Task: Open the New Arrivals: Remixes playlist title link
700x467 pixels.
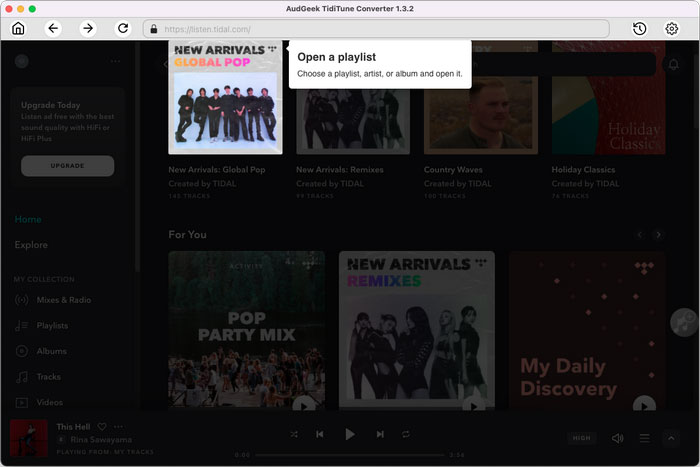Action: (339, 170)
